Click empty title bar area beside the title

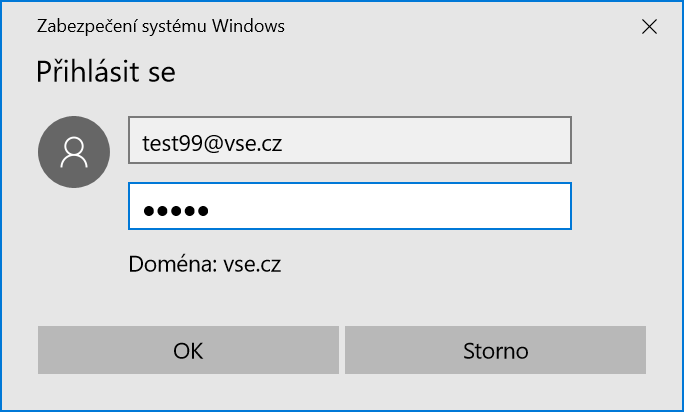coord(450,27)
